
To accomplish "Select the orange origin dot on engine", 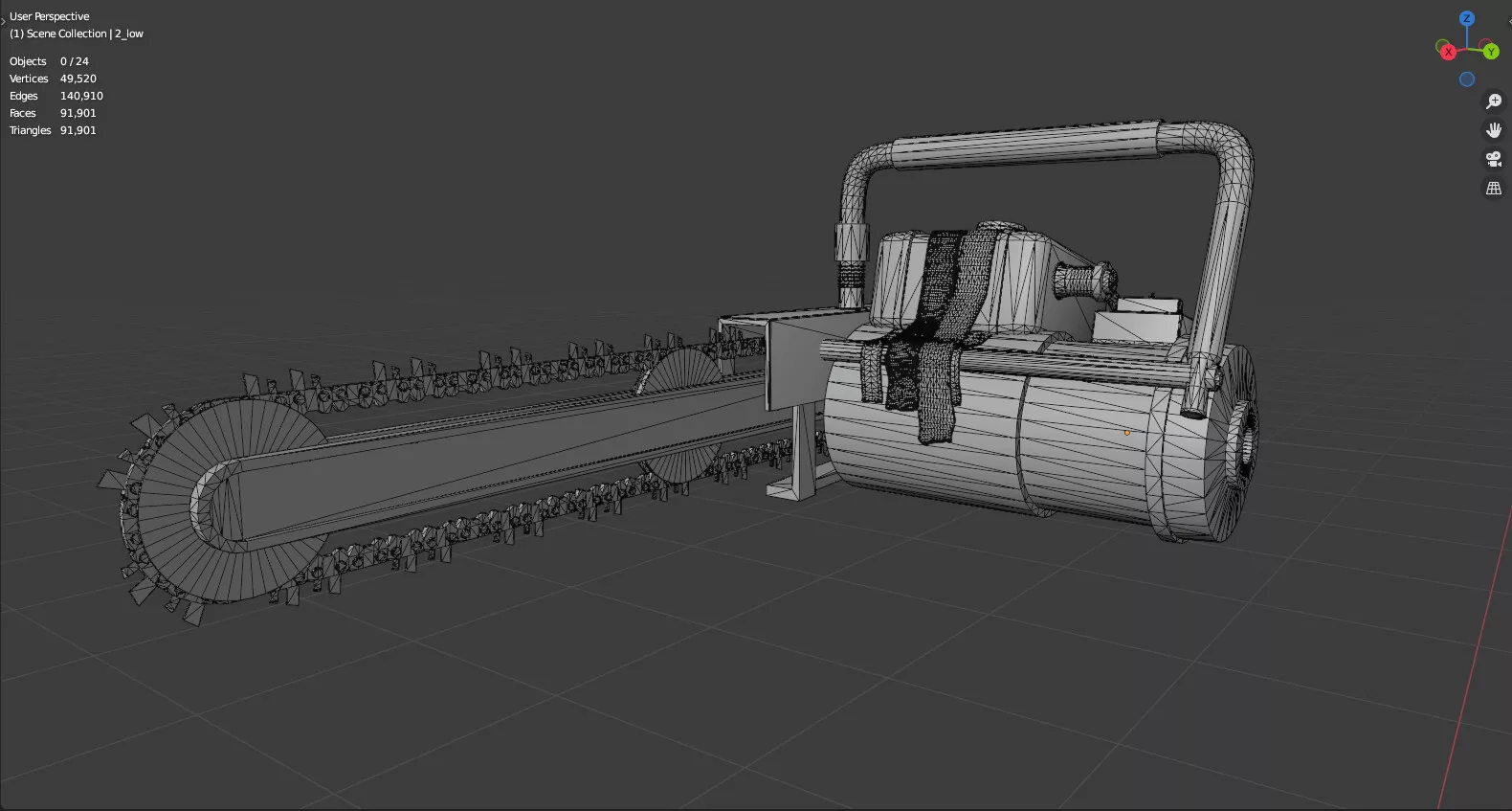I will (x=1126, y=433).
